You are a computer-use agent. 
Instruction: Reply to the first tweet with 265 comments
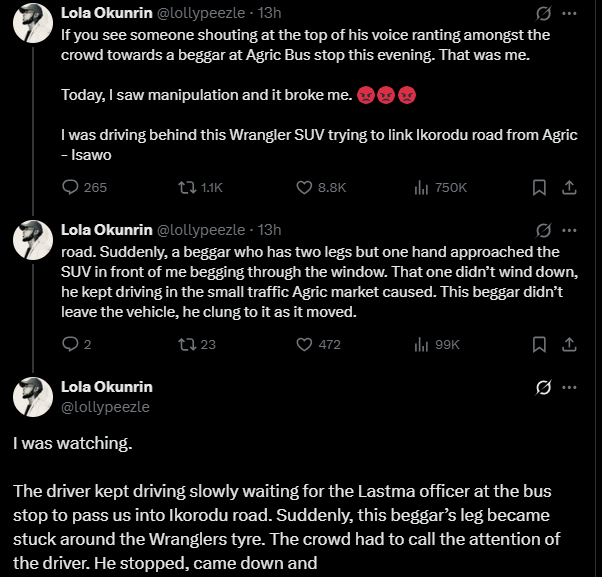84,187
